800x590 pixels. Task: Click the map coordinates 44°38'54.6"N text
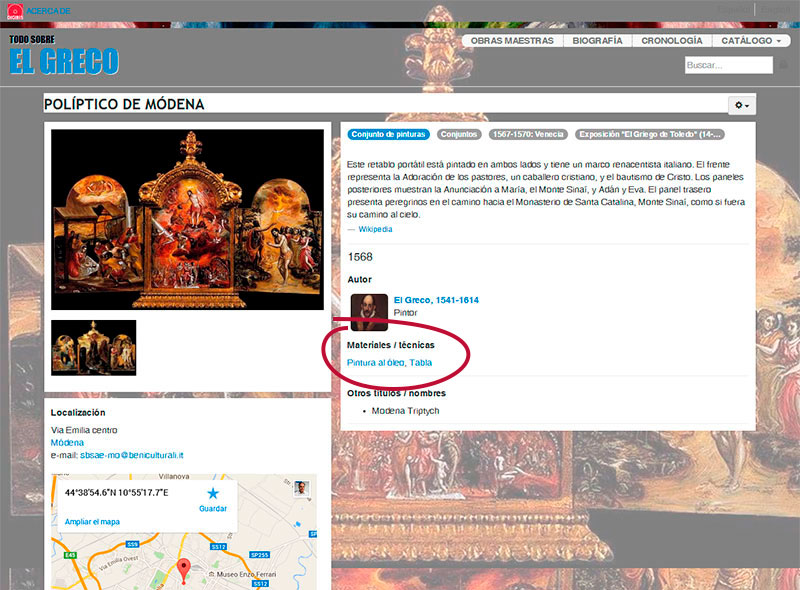click(116, 493)
